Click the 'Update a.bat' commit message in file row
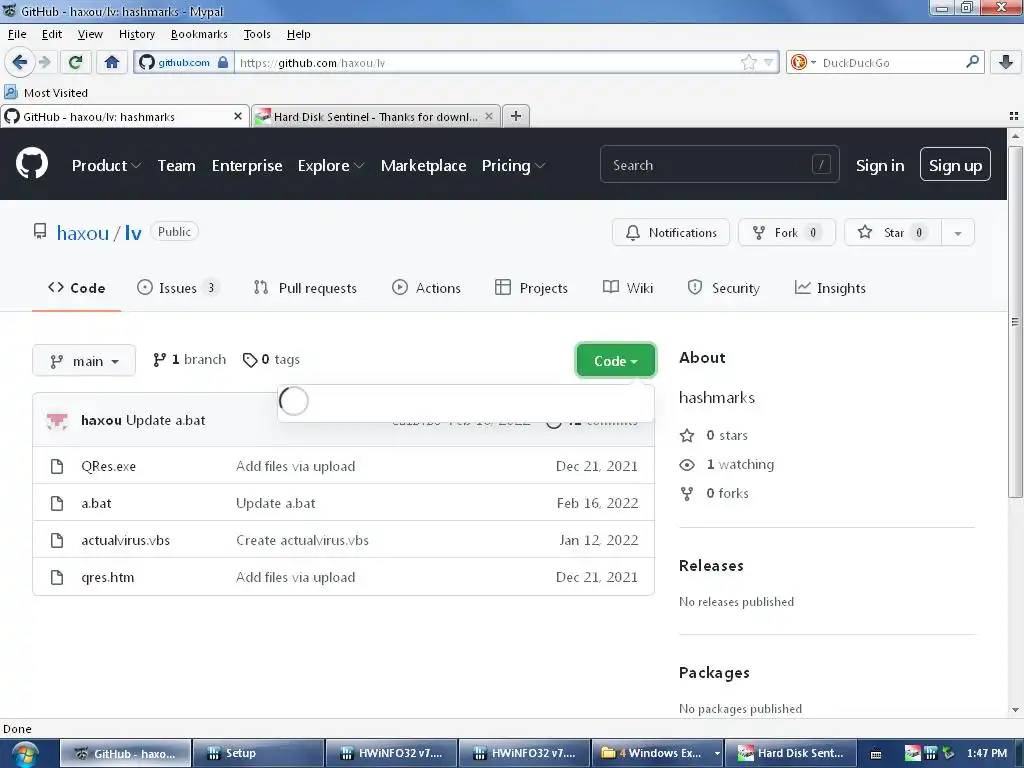The image size is (1024, 768). (276, 504)
